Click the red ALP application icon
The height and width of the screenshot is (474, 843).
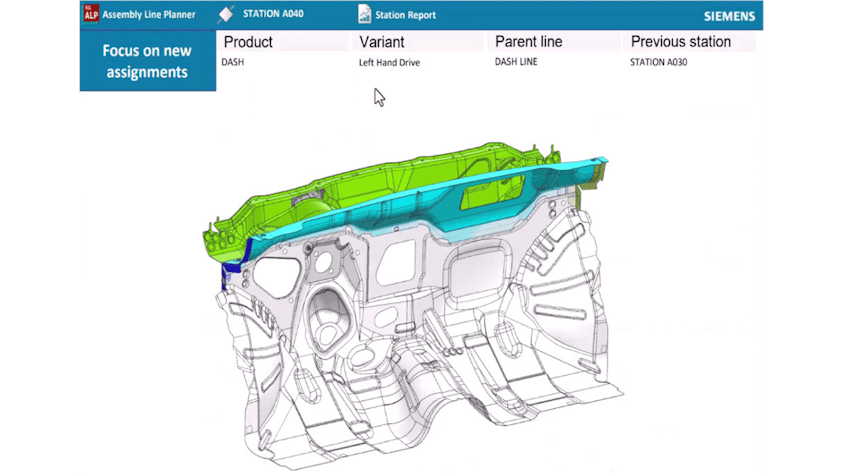click(91, 14)
